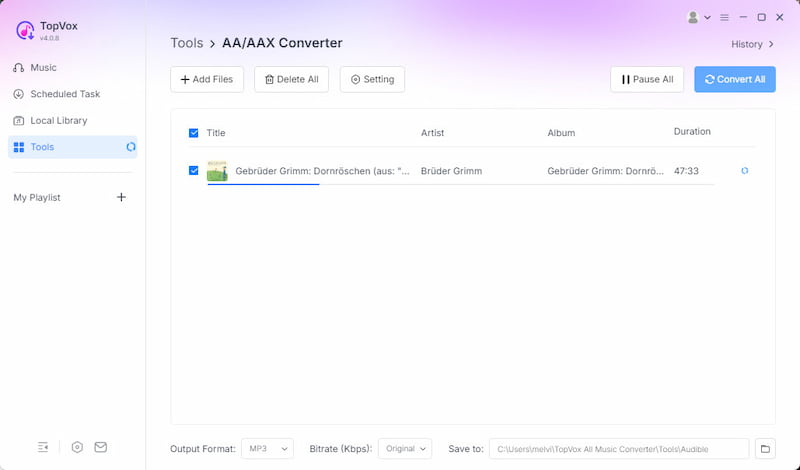Image resolution: width=800 pixels, height=470 pixels.
Task: Toggle the select-all checkbox beside Title
Action: pyautogui.click(x=194, y=133)
